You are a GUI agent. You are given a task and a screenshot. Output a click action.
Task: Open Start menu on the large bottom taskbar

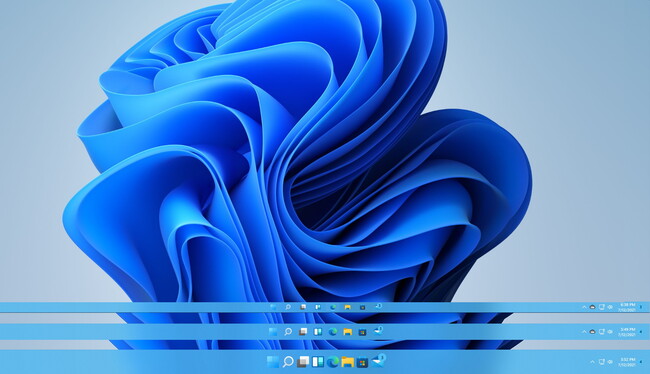[x=273, y=362]
